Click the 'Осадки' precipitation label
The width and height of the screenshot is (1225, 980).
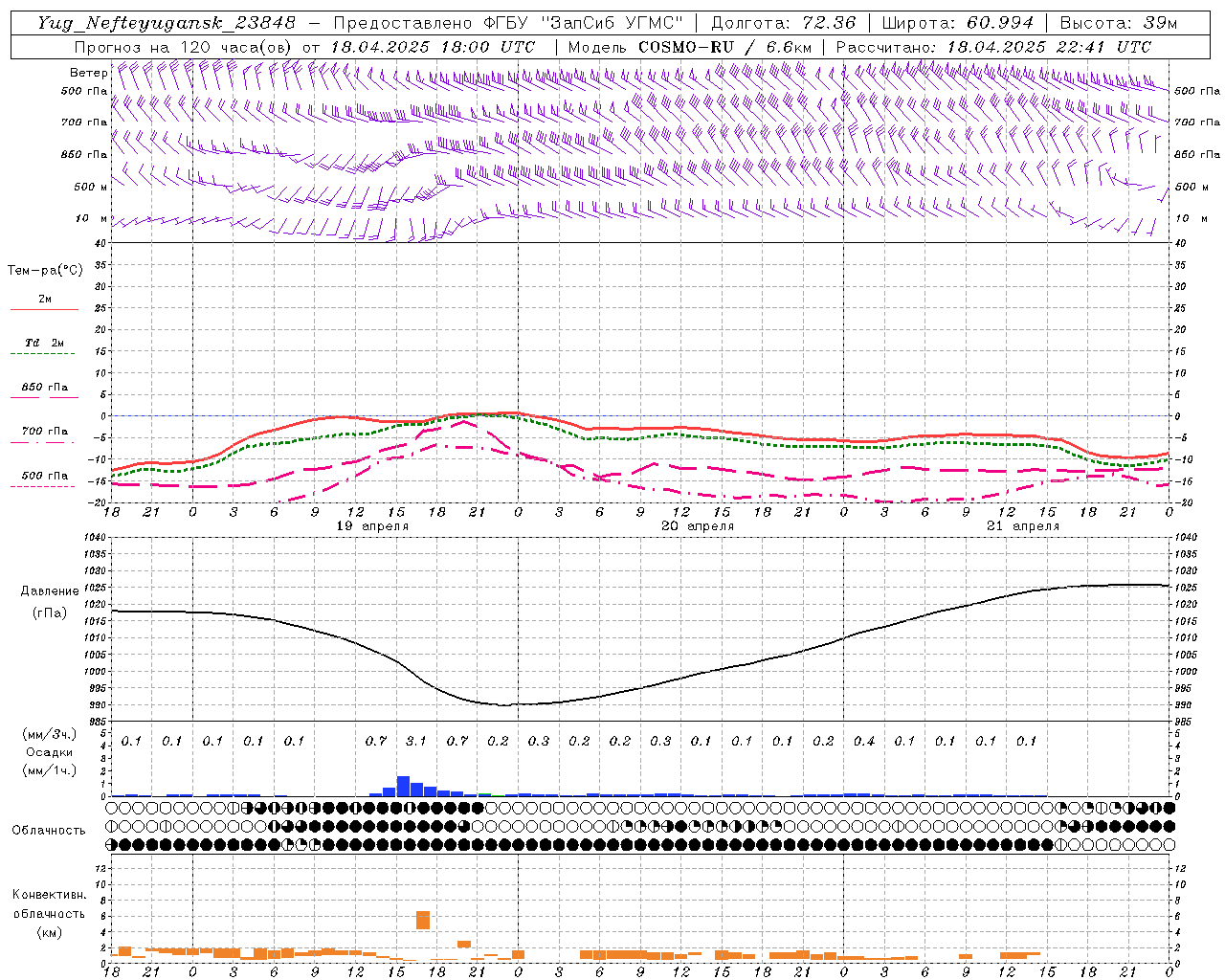click(50, 752)
